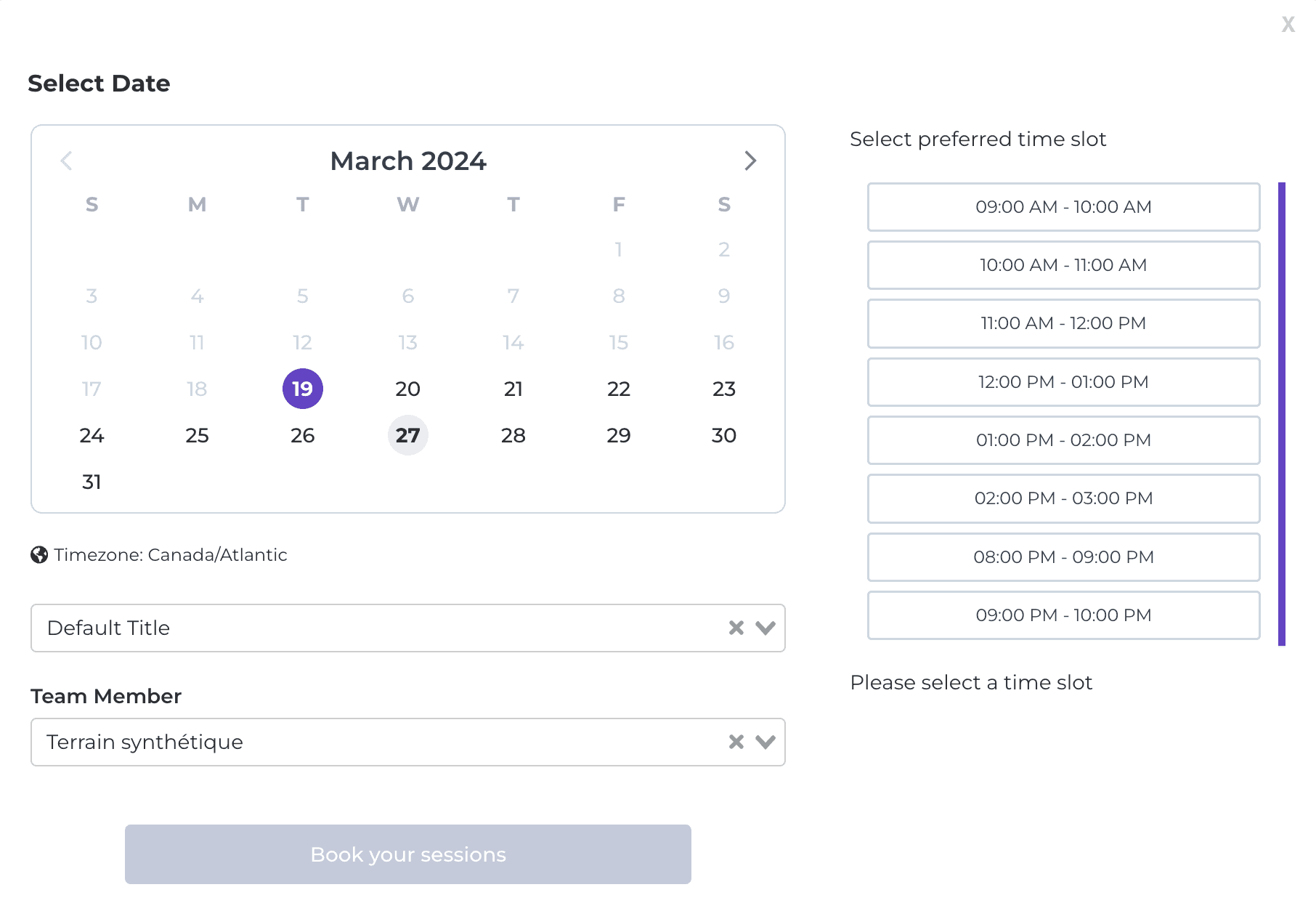This screenshot has height=911, width=1316.
Task: Open the Terrain synthétique combo box
Action: tap(363, 742)
